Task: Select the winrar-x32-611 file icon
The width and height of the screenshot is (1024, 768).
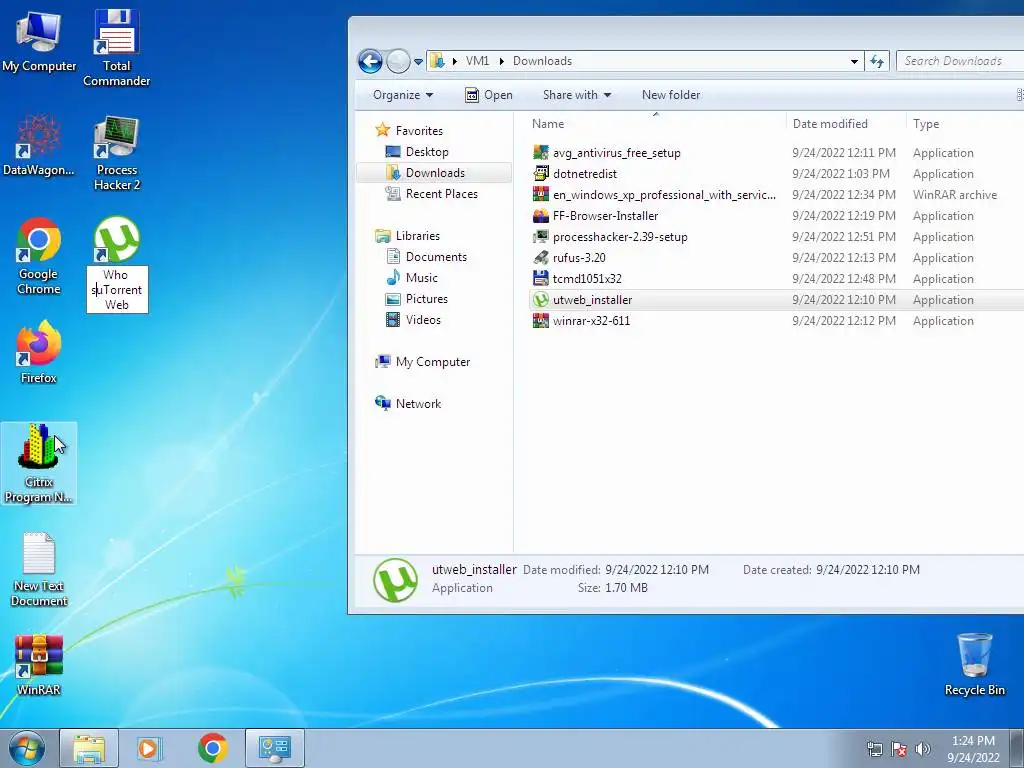Action: tap(541, 321)
